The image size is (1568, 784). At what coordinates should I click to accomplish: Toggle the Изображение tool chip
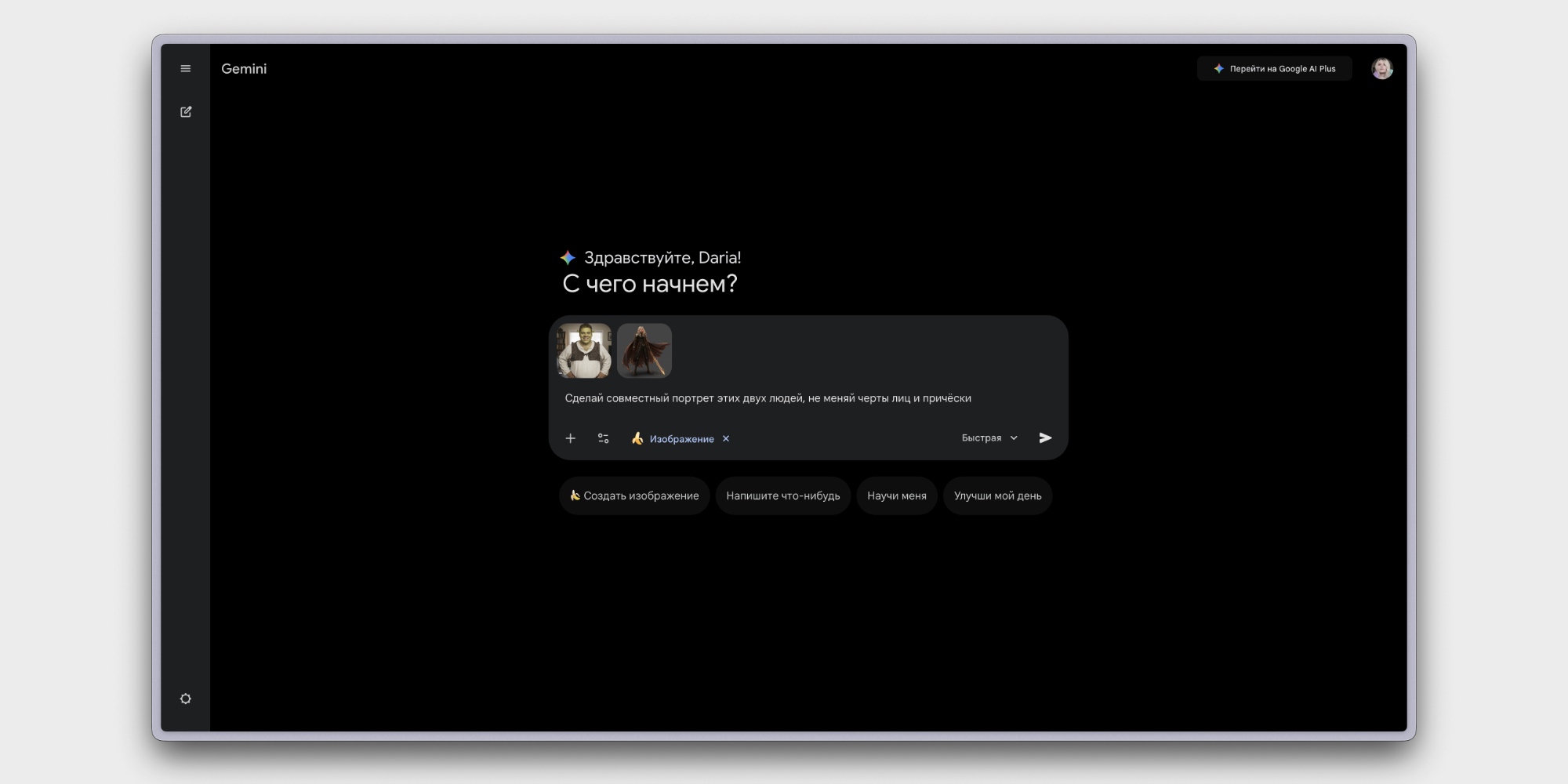click(x=674, y=439)
